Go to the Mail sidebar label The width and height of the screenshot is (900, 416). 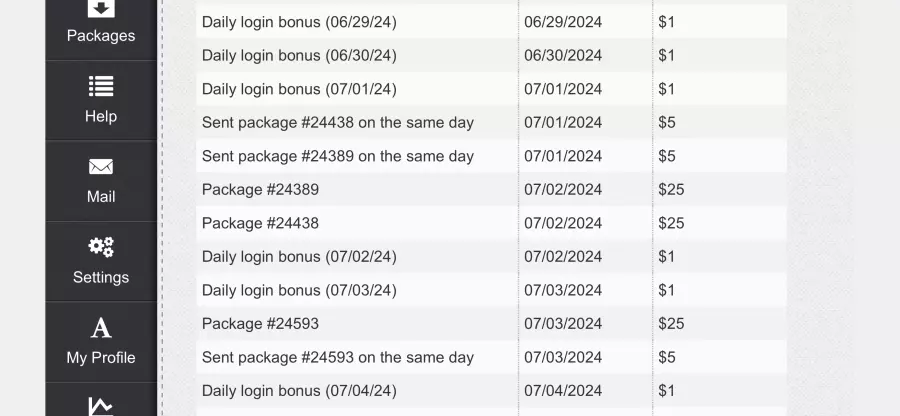pos(101,197)
